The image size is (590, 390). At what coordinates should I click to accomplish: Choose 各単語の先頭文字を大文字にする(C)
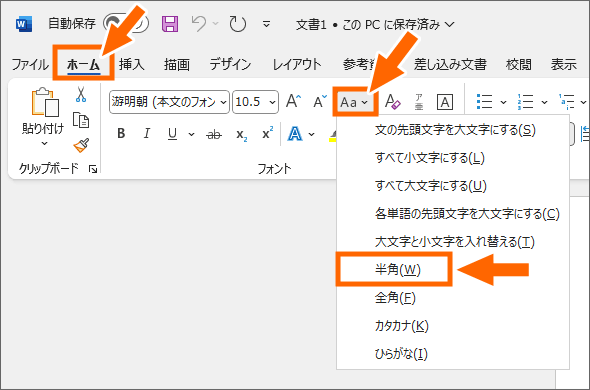[453, 214]
